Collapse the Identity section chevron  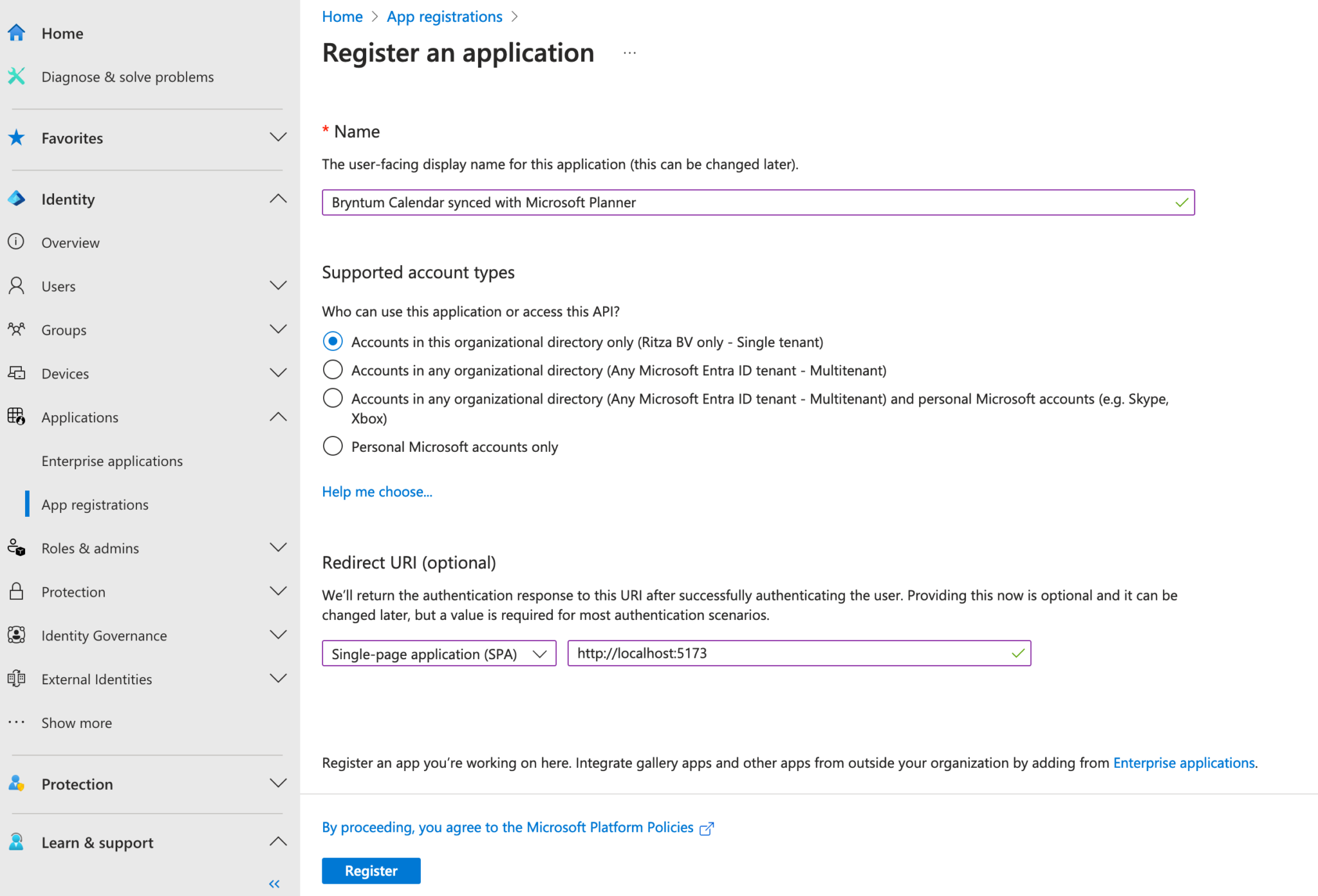[278, 198]
